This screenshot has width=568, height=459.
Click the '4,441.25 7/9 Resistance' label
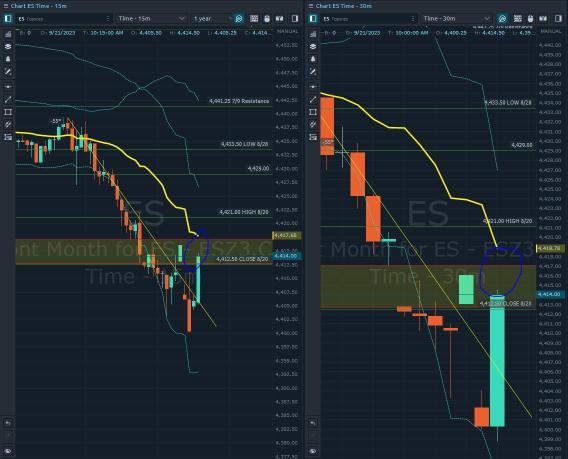(x=239, y=101)
